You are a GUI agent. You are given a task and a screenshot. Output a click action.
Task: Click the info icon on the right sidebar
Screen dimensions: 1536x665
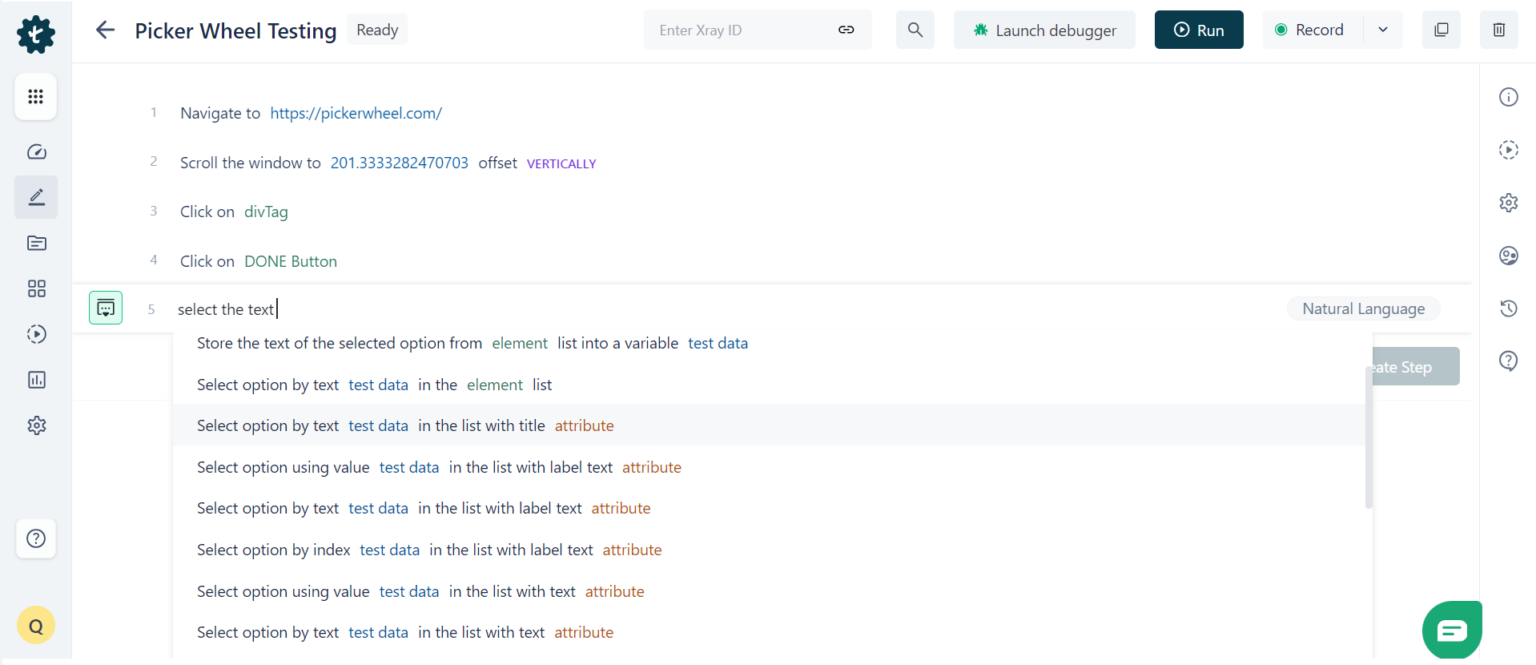coord(1509,96)
